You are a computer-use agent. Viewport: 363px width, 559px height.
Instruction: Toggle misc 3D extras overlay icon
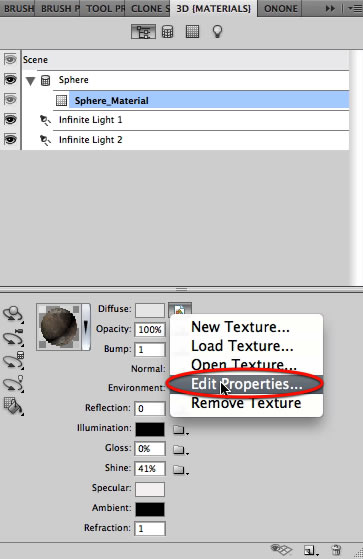pyautogui.click(x=281, y=549)
